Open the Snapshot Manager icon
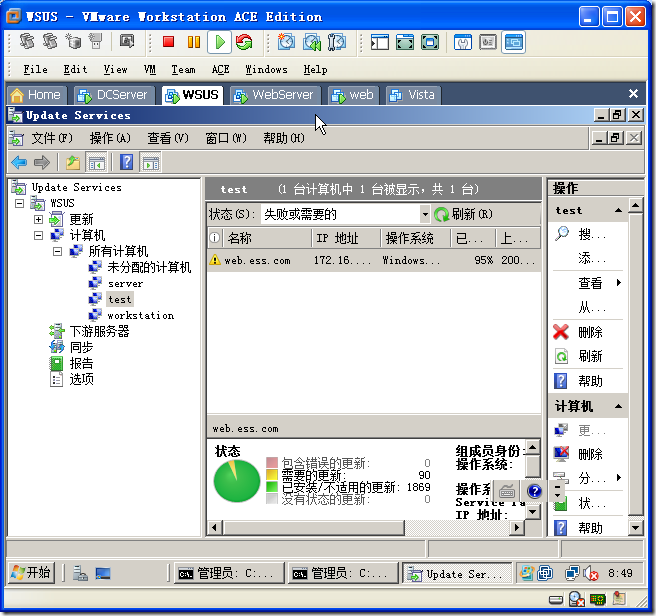The height and width of the screenshot is (616, 656). tap(337, 42)
